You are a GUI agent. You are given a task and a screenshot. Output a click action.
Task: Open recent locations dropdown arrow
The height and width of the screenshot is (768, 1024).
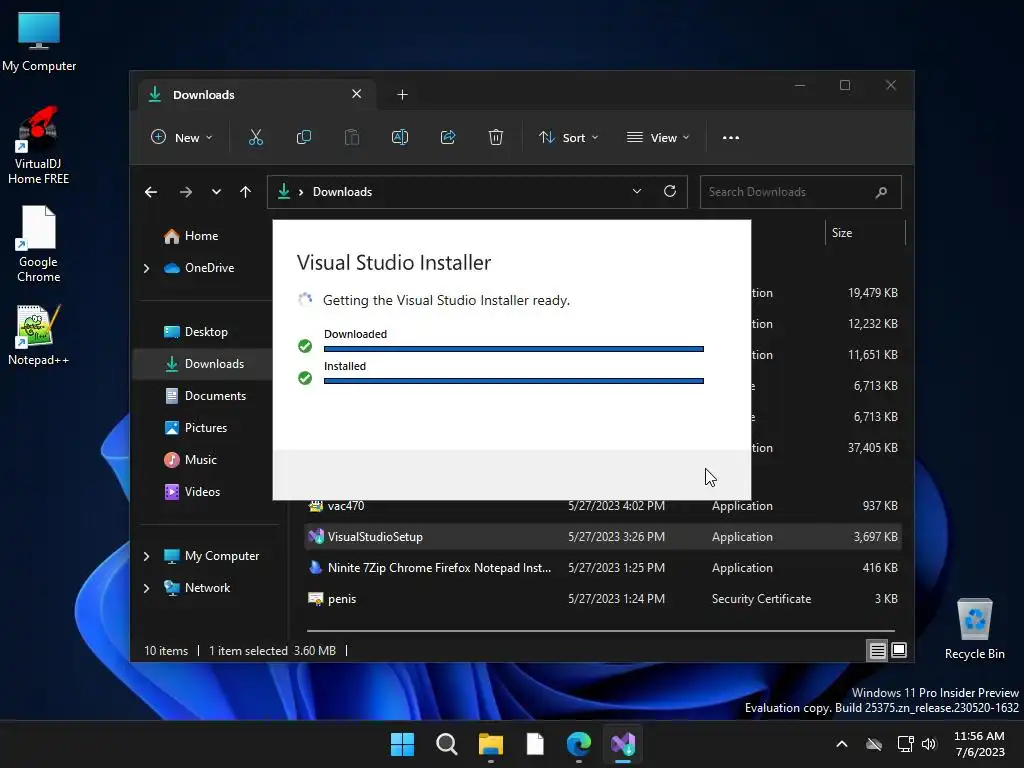point(216,192)
